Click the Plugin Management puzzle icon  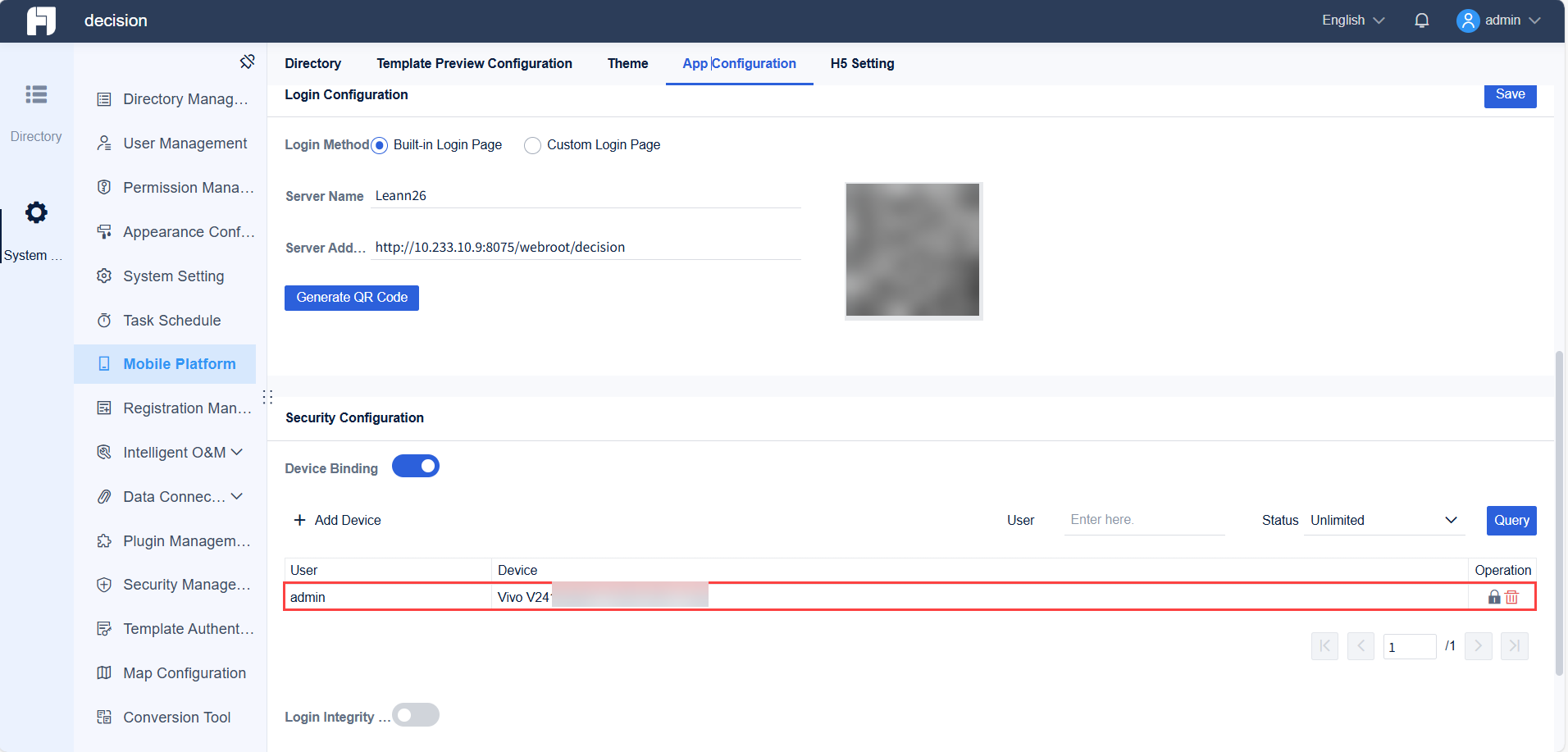(x=104, y=541)
